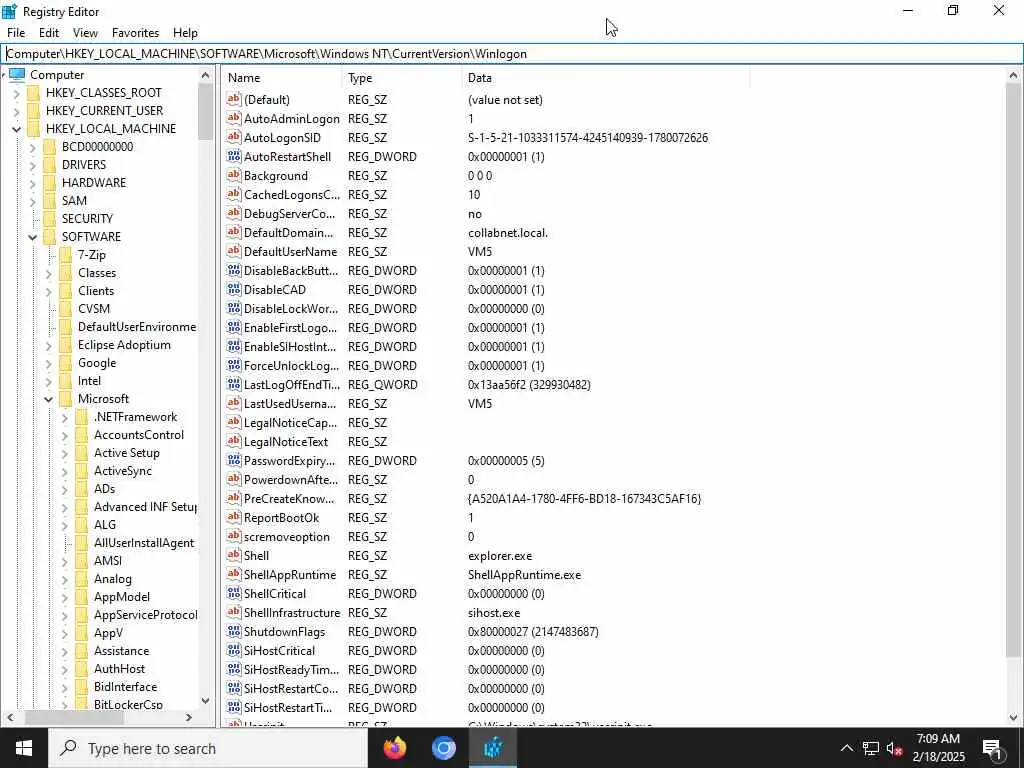
Task: Click the scremoveoption value icon
Action: pos(234,536)
